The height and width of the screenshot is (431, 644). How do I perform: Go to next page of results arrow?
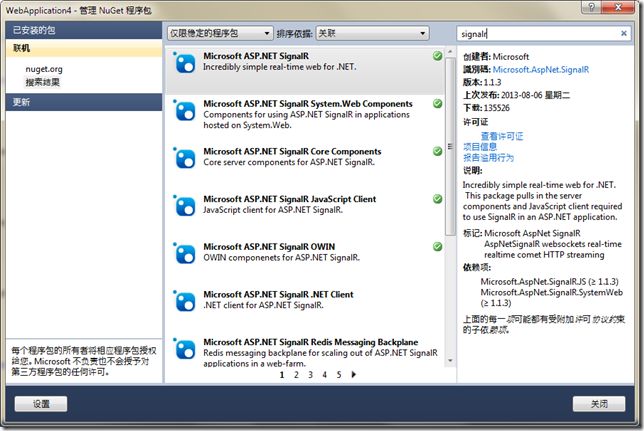pyautogui.click(x=354, y=374)
